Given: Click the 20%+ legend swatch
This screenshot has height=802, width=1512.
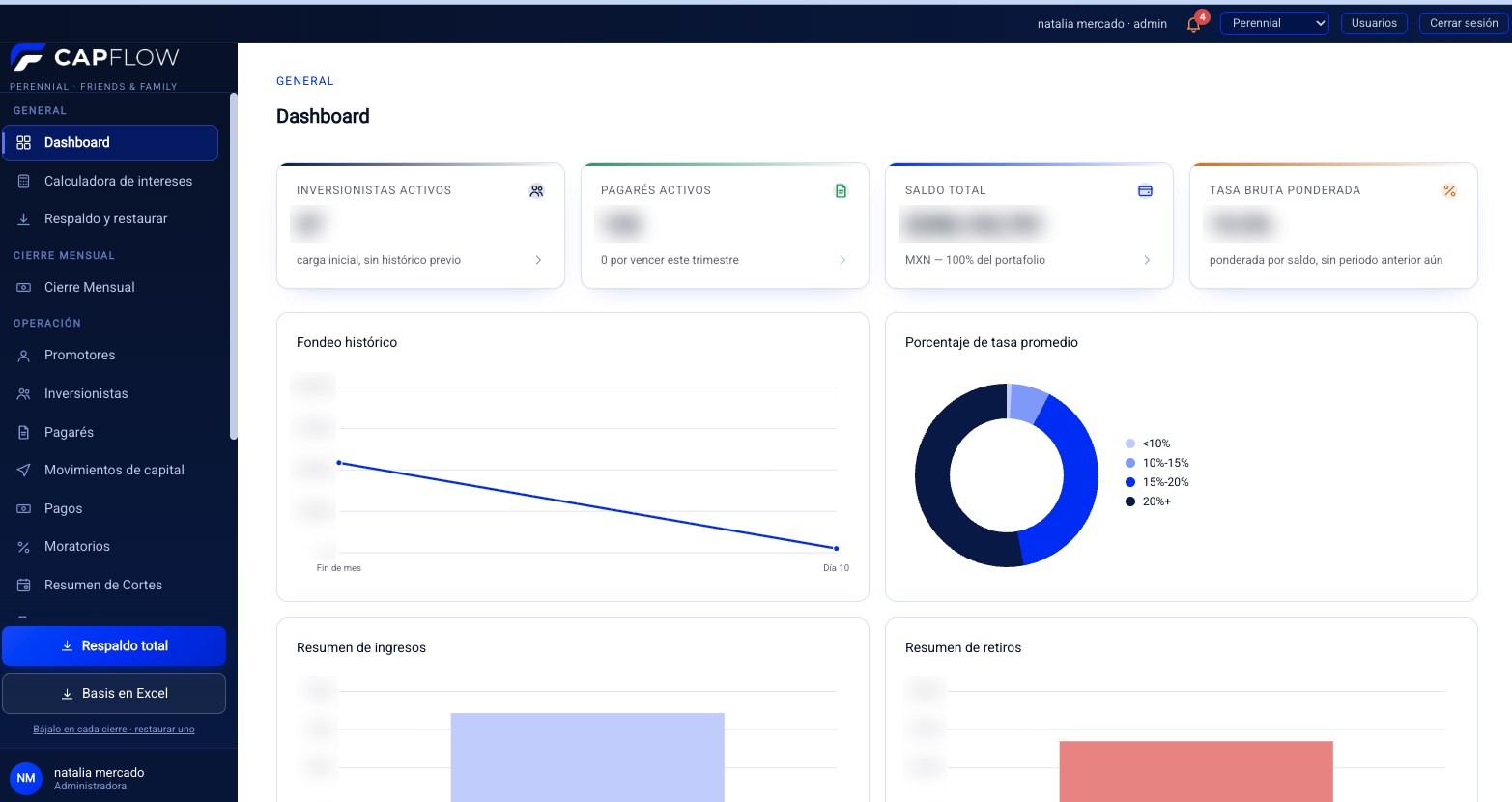Looking at the screenshot, I should pyautogui.click(x=1130, y=501).
